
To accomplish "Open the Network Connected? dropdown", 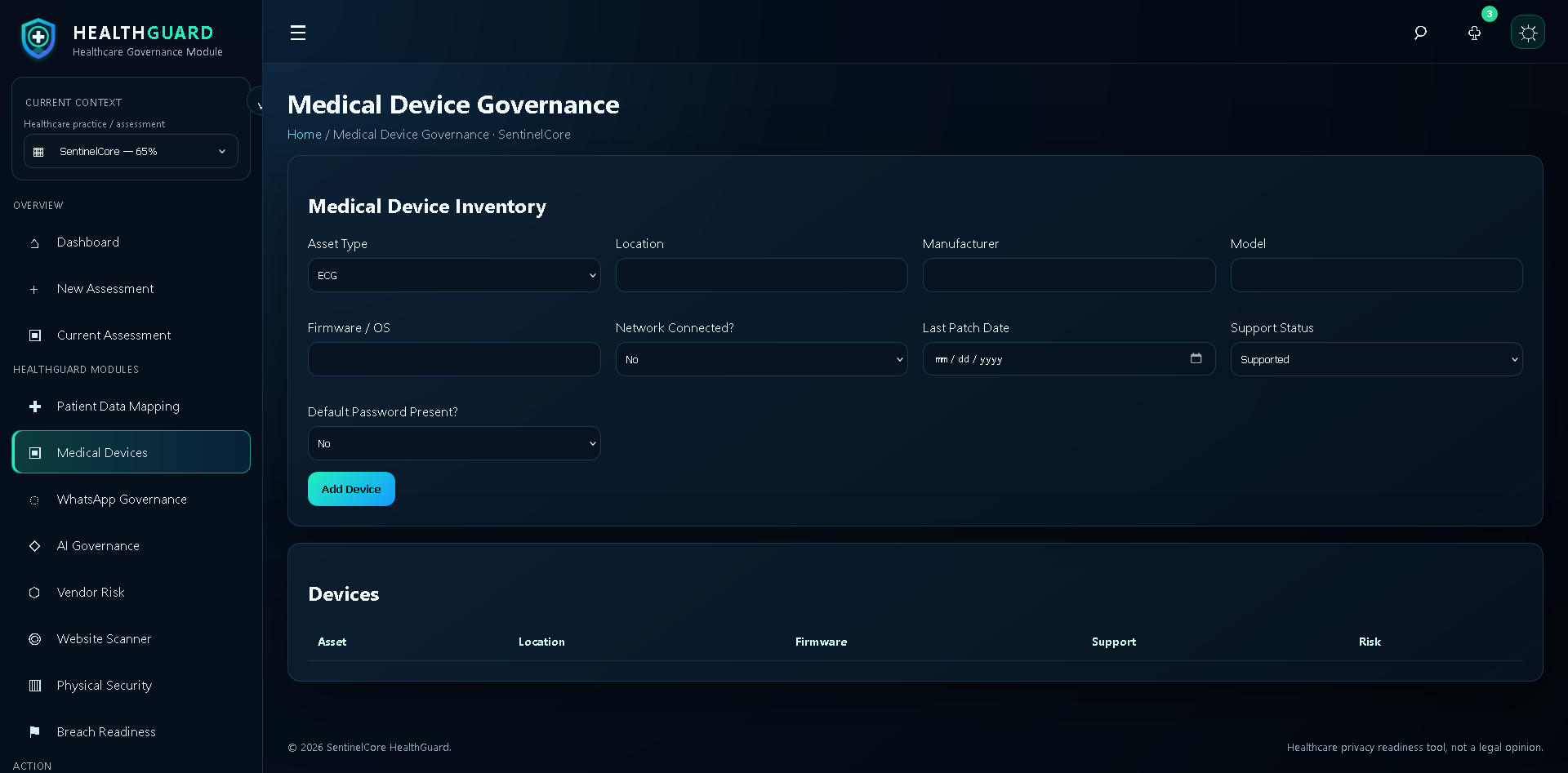I will [761, 359].
